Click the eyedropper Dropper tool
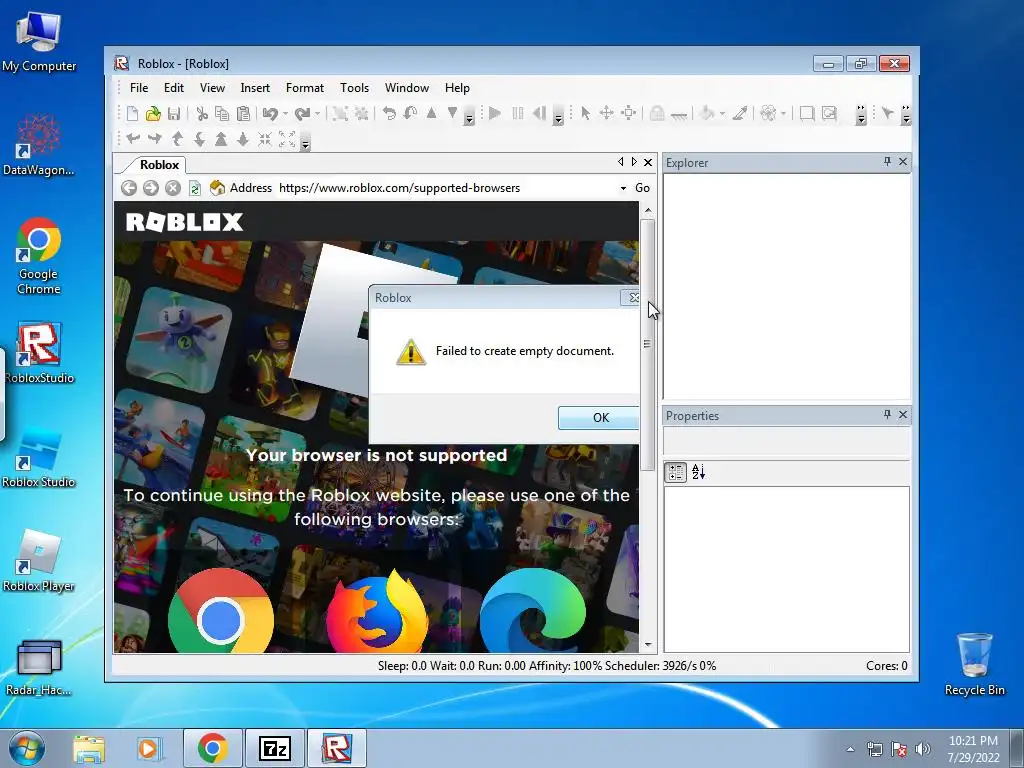This screenshot has width=1024, height=768. point(740,114)
